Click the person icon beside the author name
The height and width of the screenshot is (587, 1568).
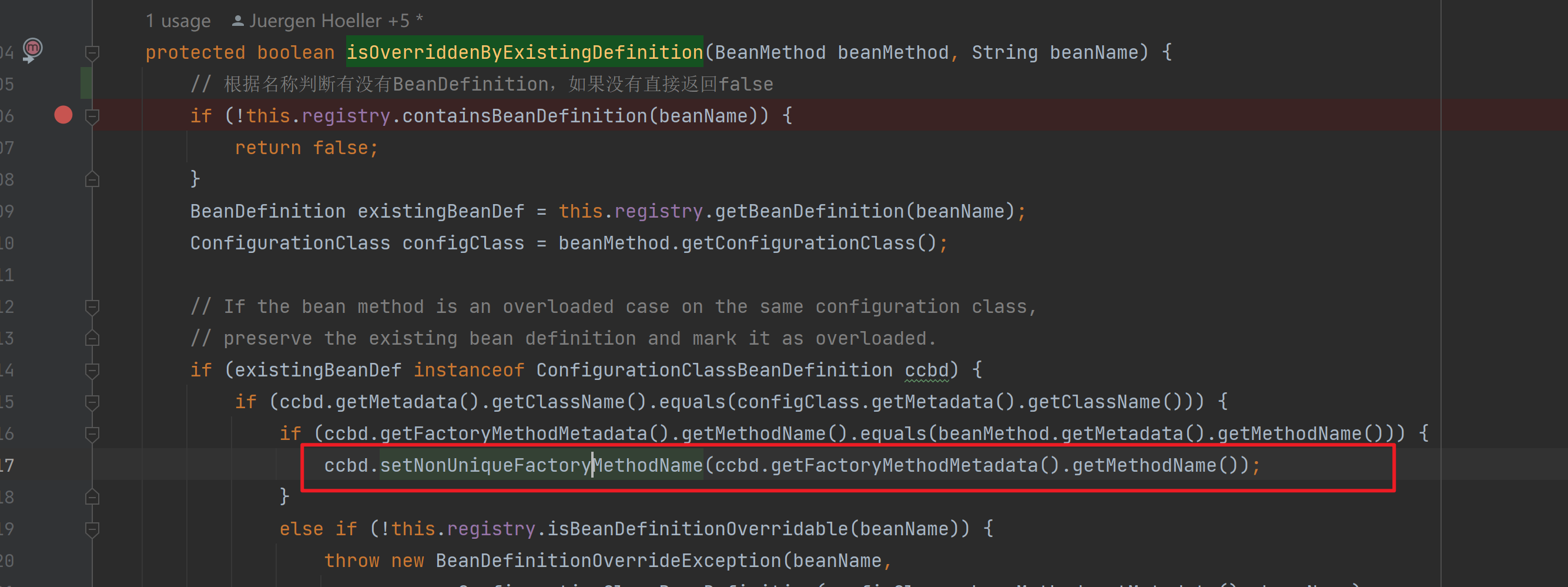[x=238, y=21]
